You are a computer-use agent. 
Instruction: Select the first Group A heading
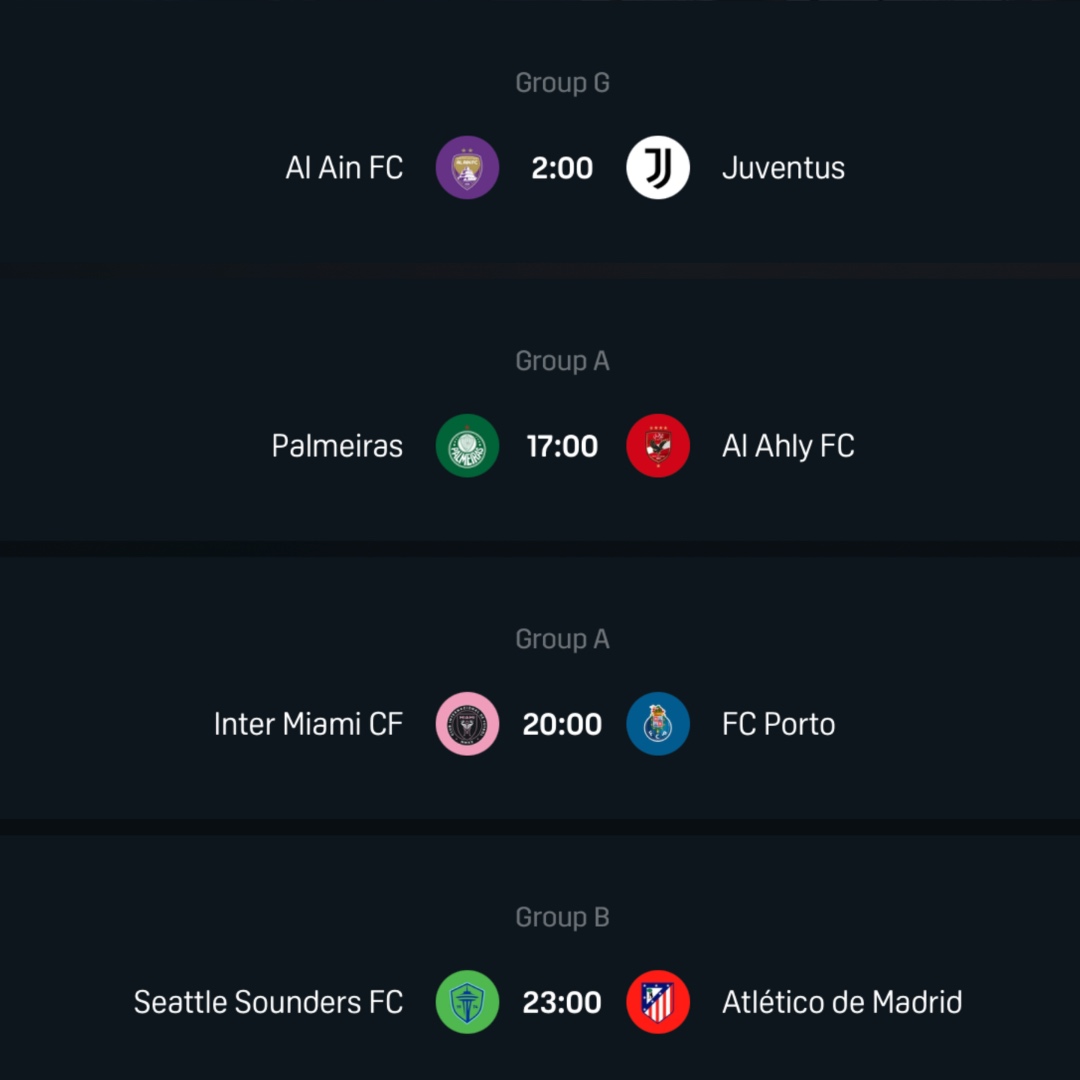coord(562,360)
